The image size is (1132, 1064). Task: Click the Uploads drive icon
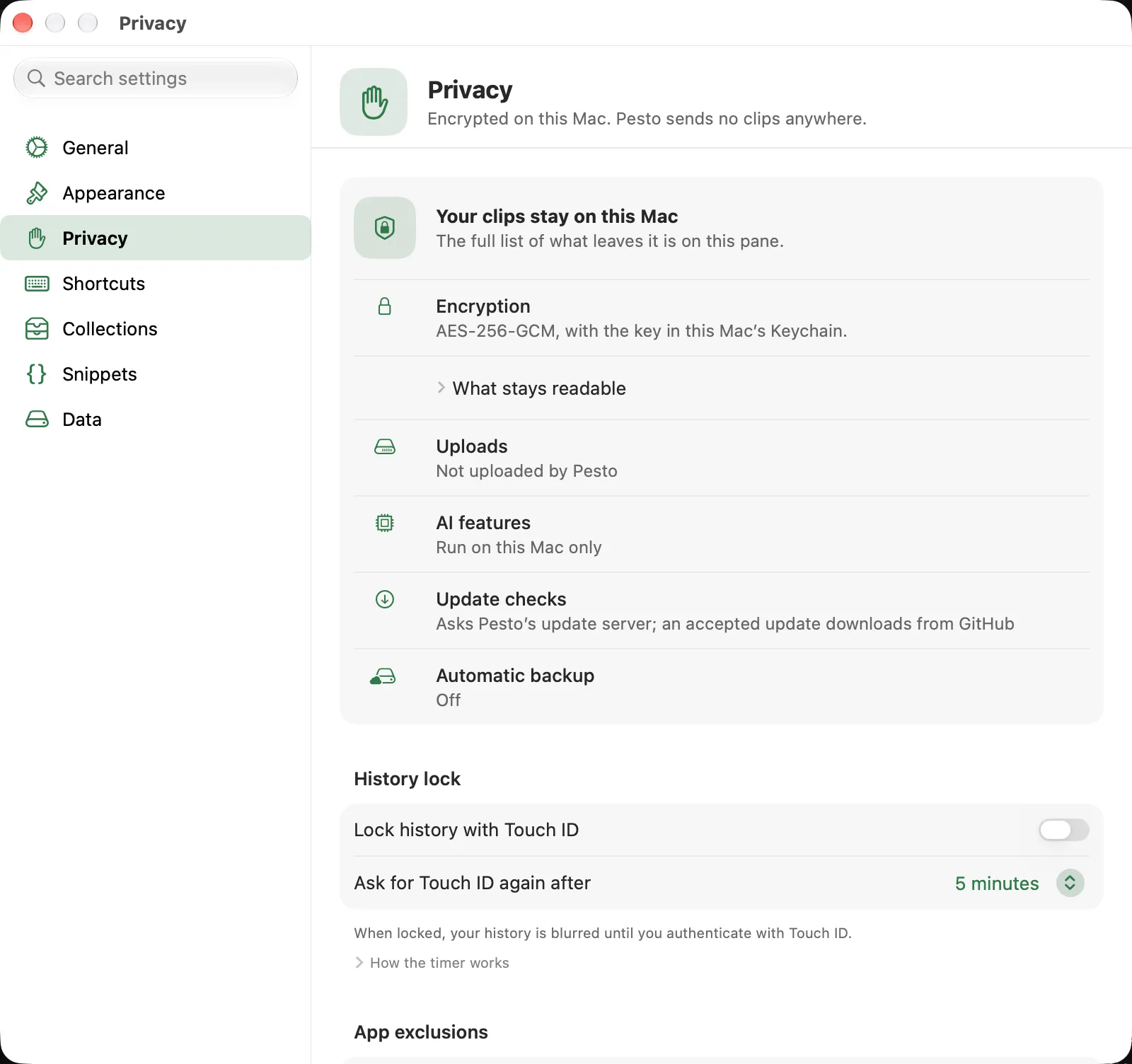[385, 446]
